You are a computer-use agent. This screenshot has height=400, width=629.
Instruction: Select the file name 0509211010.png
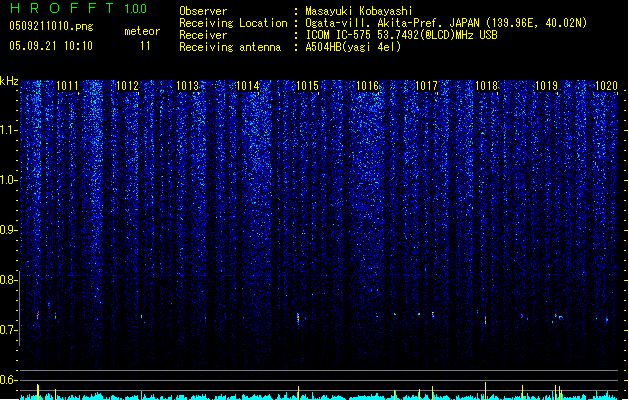click(x=51, y=26)
